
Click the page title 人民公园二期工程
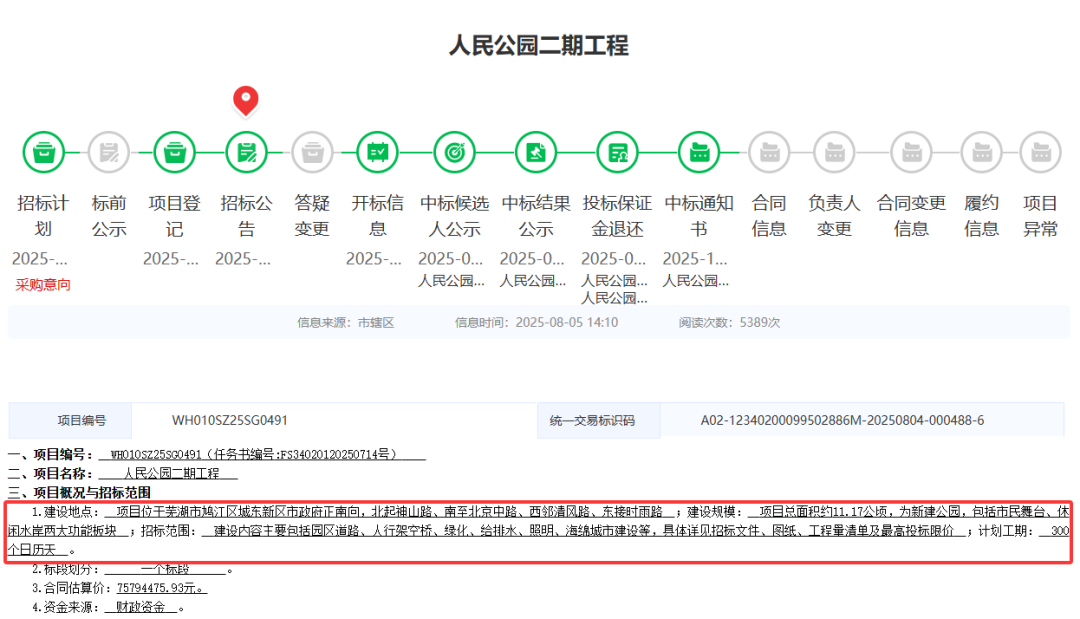click(x=539, y=46)
